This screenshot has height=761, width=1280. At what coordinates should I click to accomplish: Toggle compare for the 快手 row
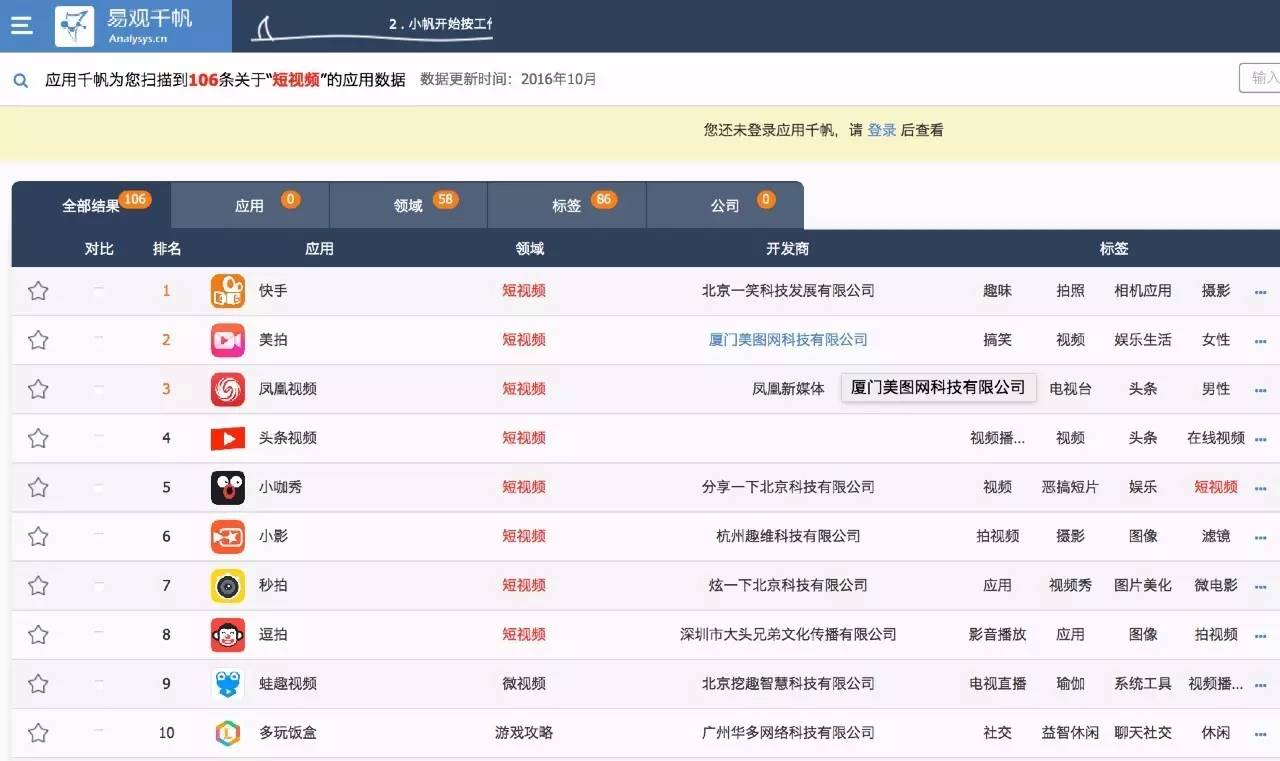[x=99, y=289]
